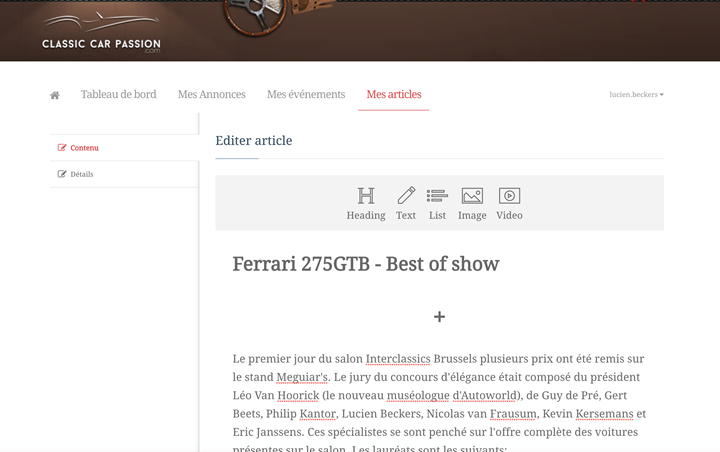Image resolution: width=720 pixels, height=452 pixels.
Task: Insert a Text block with pencil icon
Action: click(406, 203)
